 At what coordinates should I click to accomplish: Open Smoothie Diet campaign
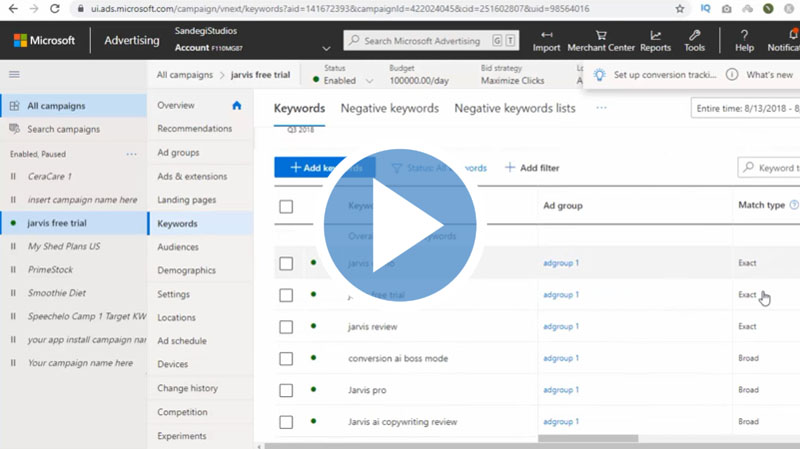pos(57,293)
